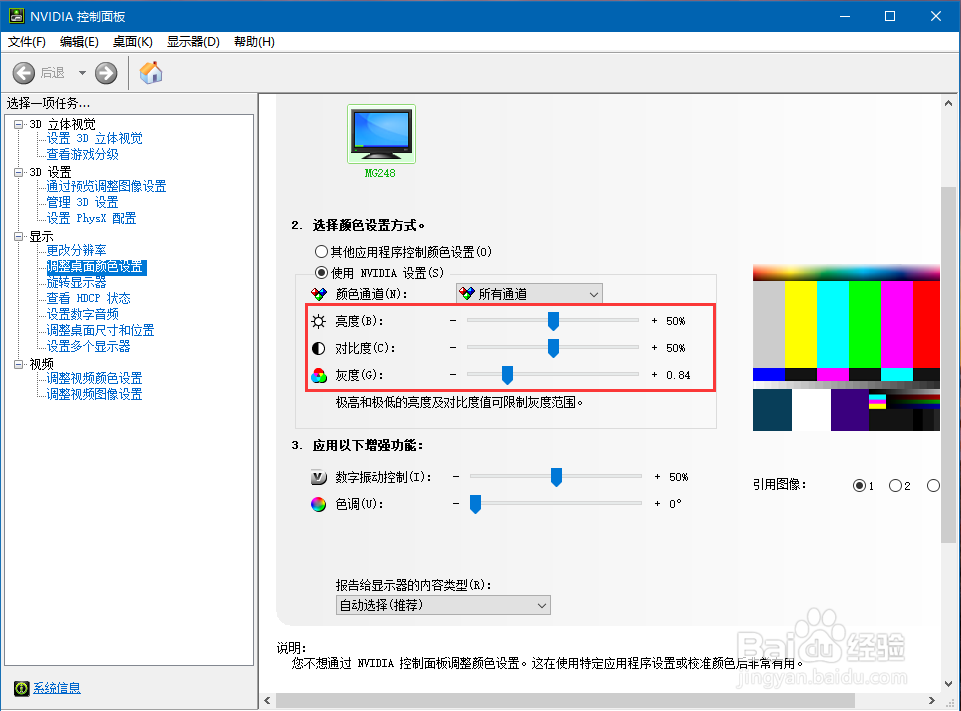Click the brightness minus sign
Screen dimensions: 961x711
pos(453,321)
